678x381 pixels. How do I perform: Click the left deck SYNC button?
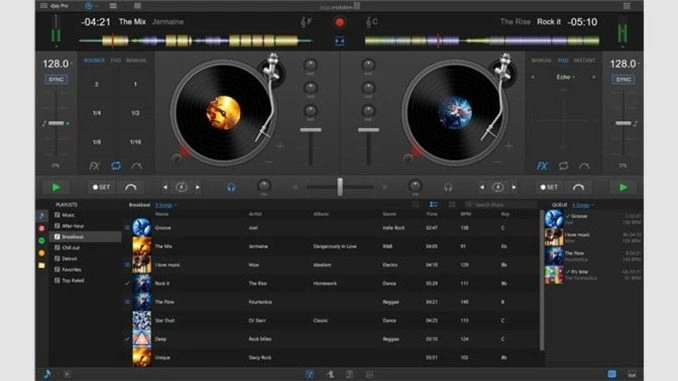[56, 80]
